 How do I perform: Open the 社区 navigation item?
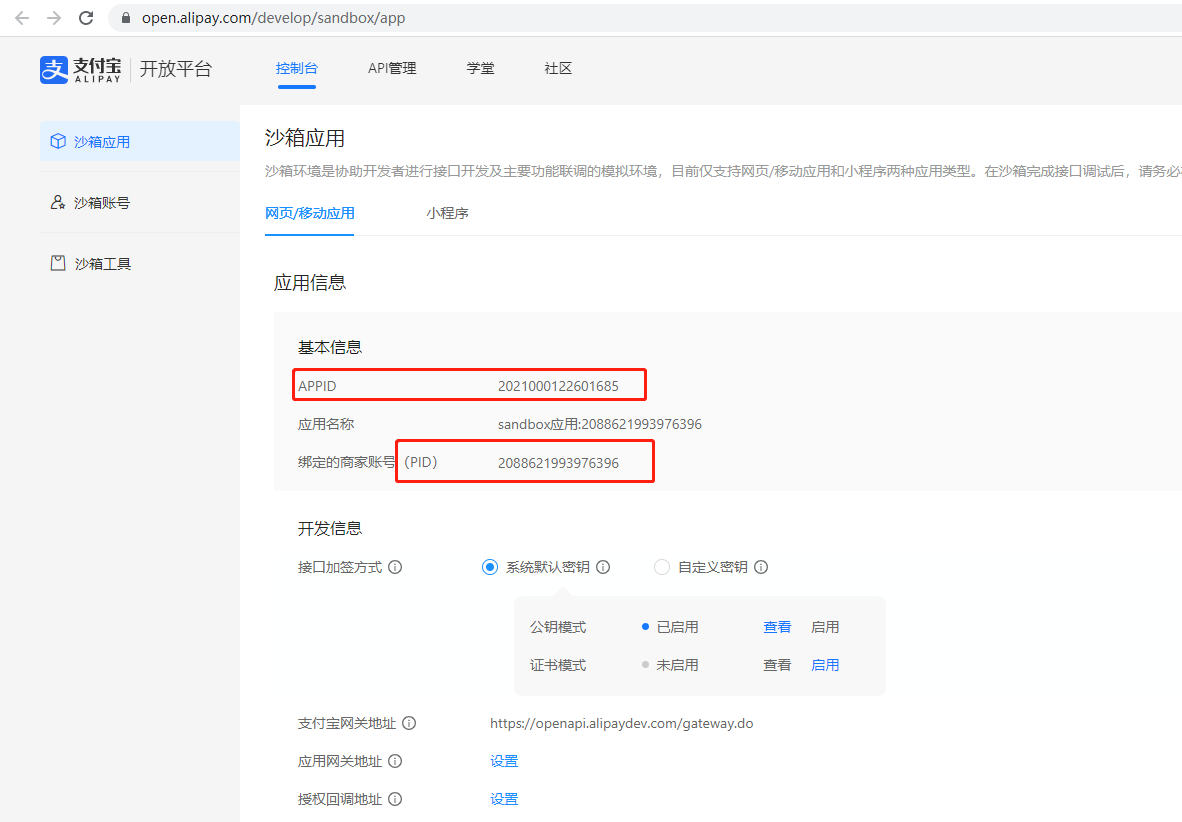click(558, 68)
